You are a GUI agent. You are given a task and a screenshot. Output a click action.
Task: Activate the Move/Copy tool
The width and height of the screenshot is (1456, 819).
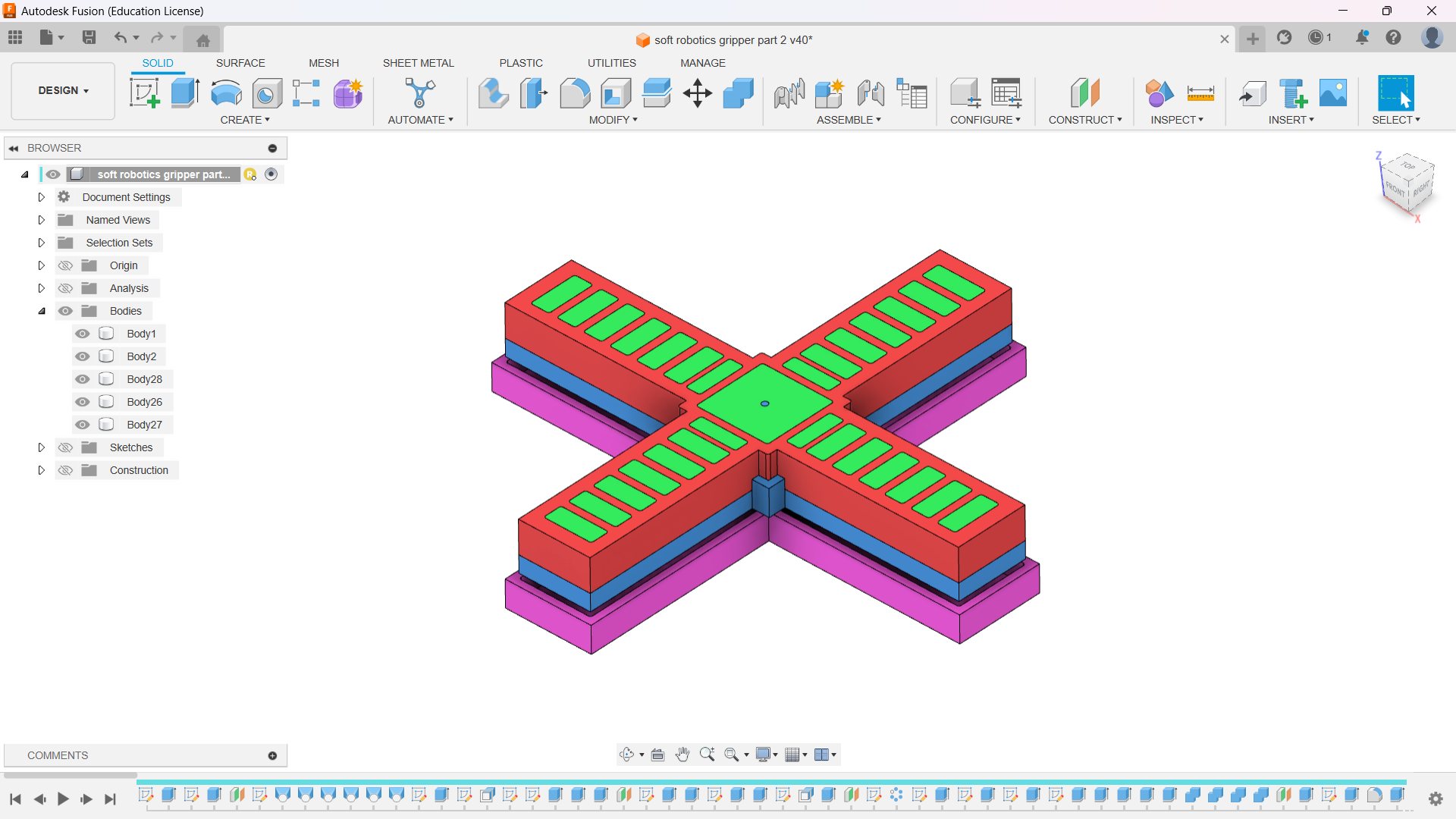pos(697,93)
